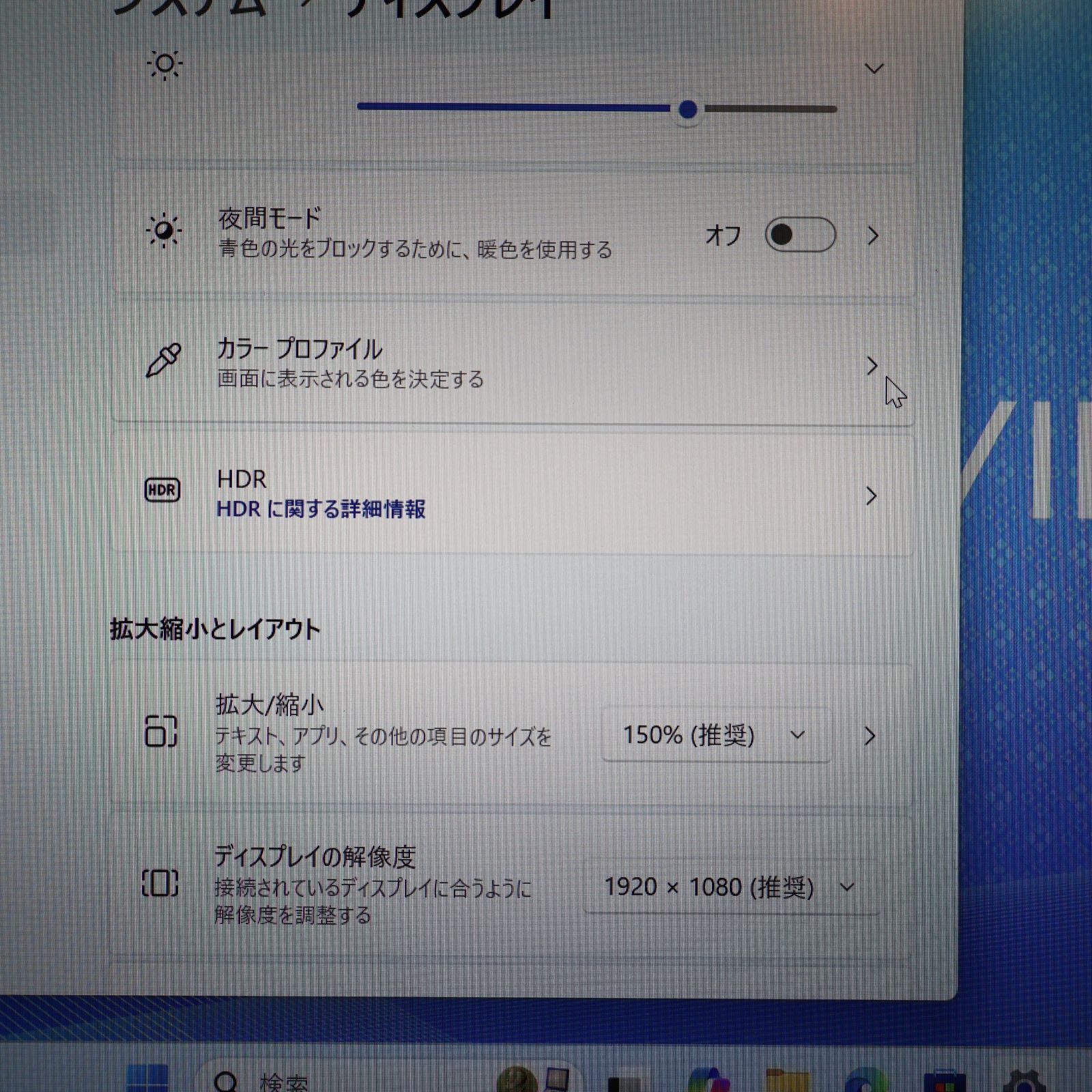1092x1092 pixels.
Task: Click the HDR badge icon
Action: (x=162, y=490)
